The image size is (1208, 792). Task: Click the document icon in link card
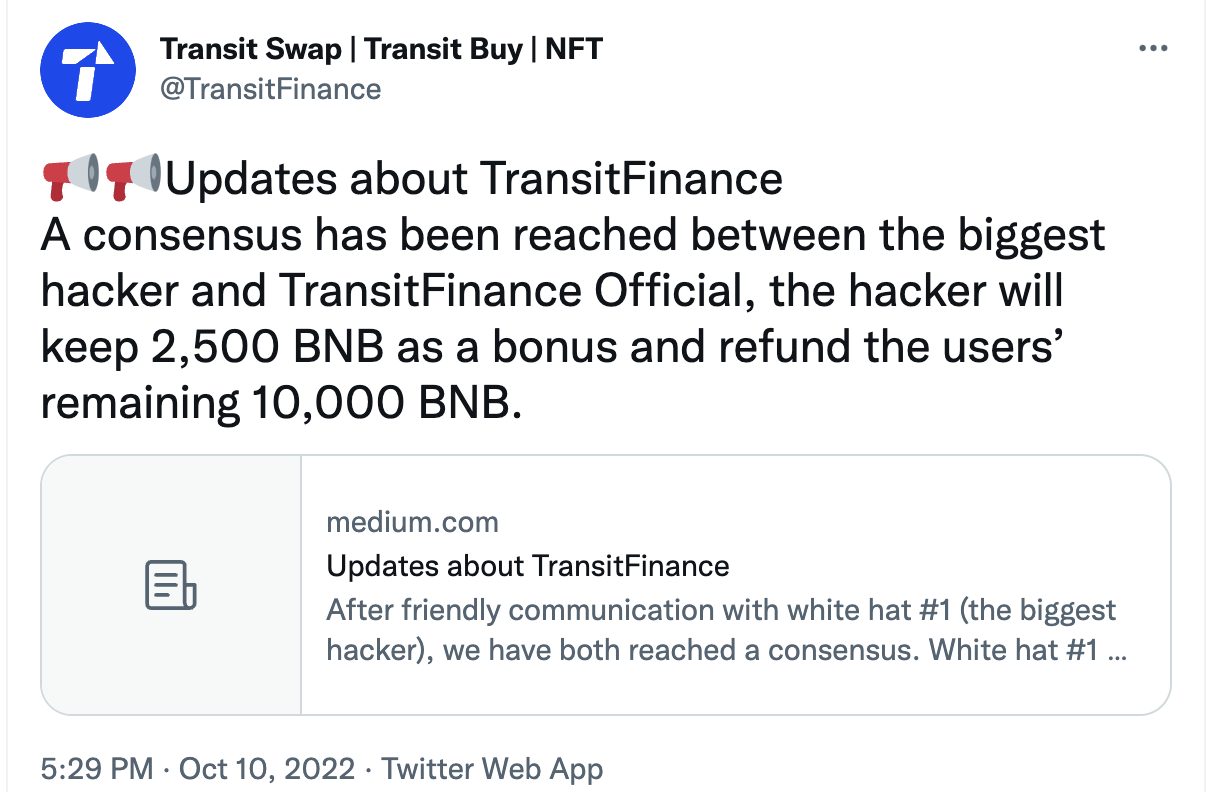click(171, 585)
